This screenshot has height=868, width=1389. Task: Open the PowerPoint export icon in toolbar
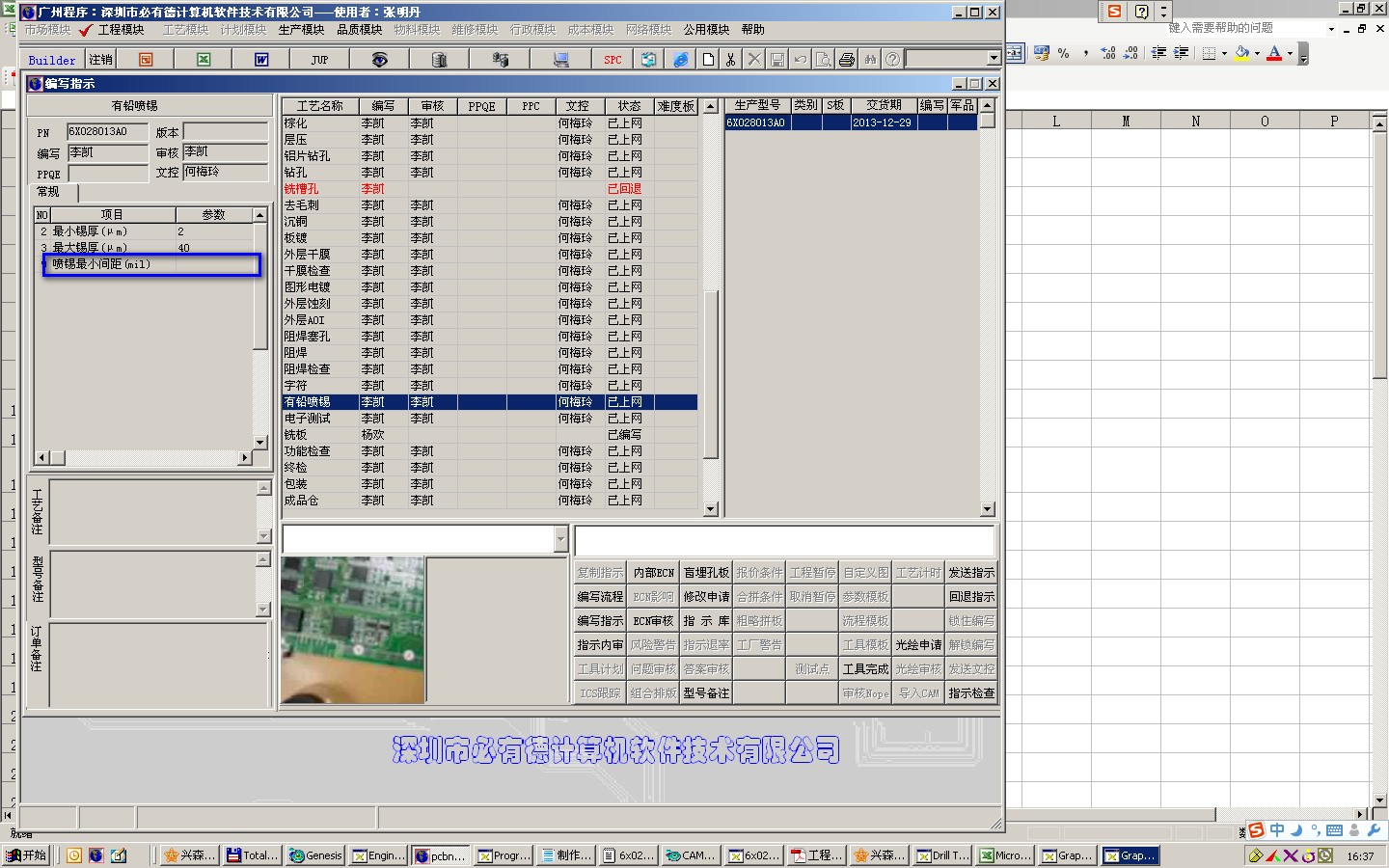pos(146,60)
